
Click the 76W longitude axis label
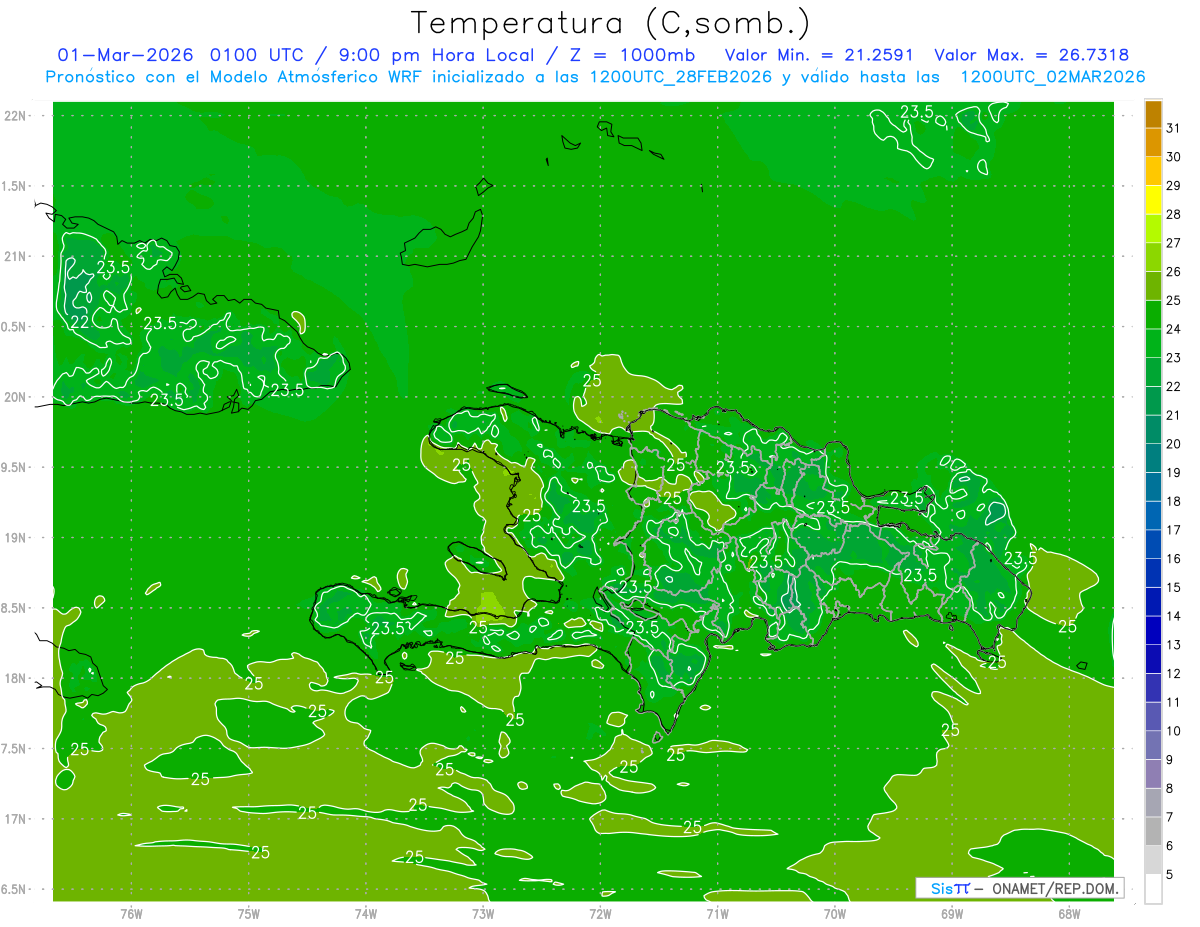(131, 914)
